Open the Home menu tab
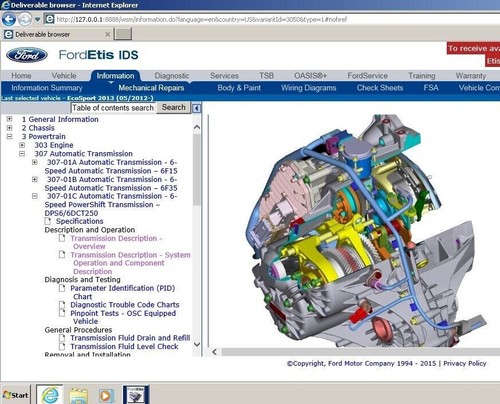 coord(21,76)
